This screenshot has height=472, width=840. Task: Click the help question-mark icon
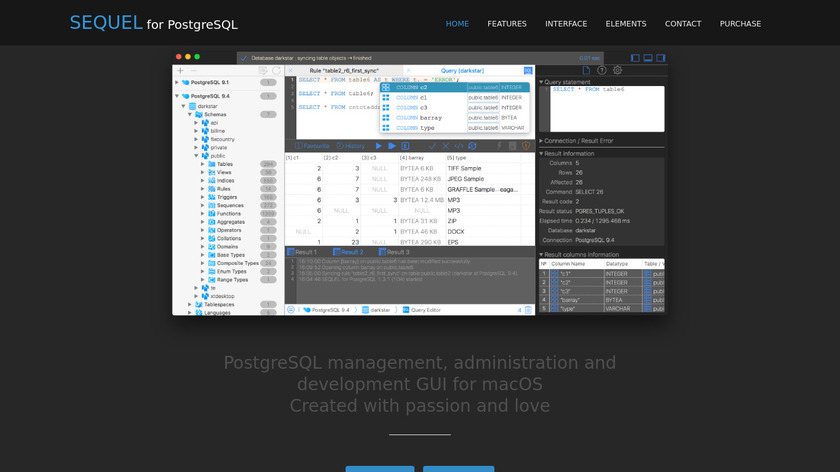(x=602, y=70)
